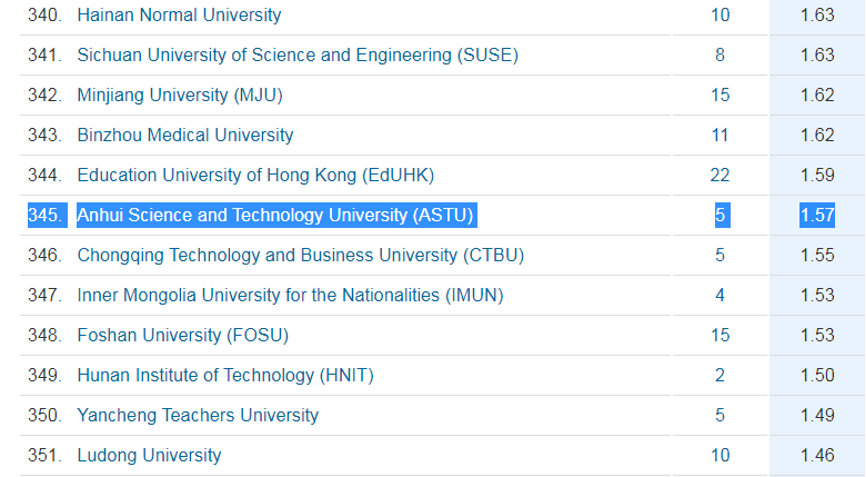Click the 1.57 score in highlighted row

click(817, 215)
